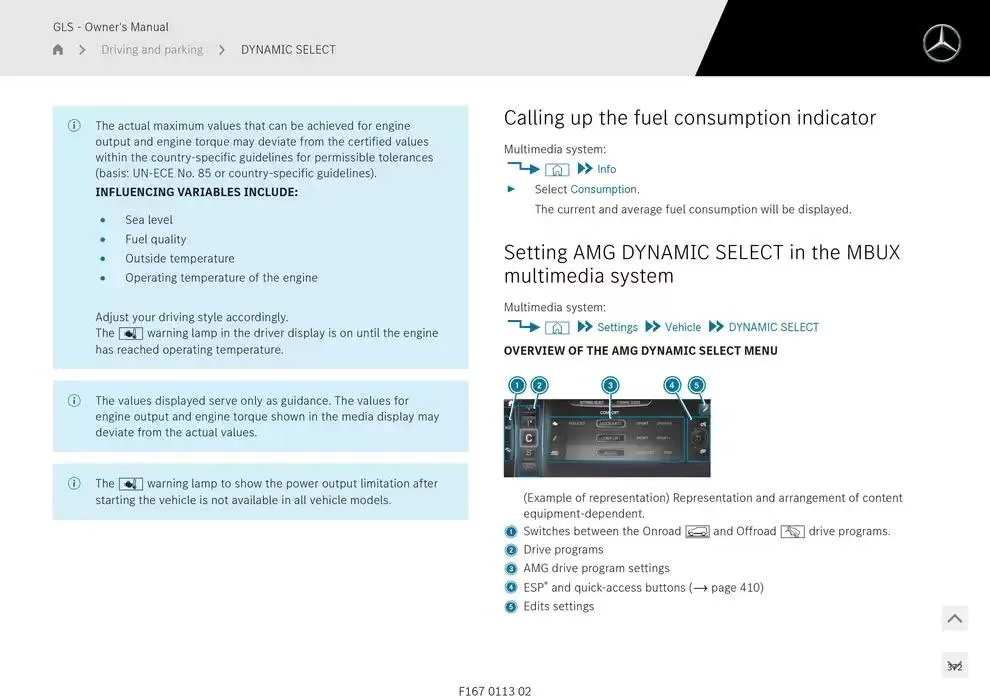Viewport: 990px width, 700px height.
Task: Click the Onroad drive program icon
Action: pyautogui.click(x=697, y=532)
